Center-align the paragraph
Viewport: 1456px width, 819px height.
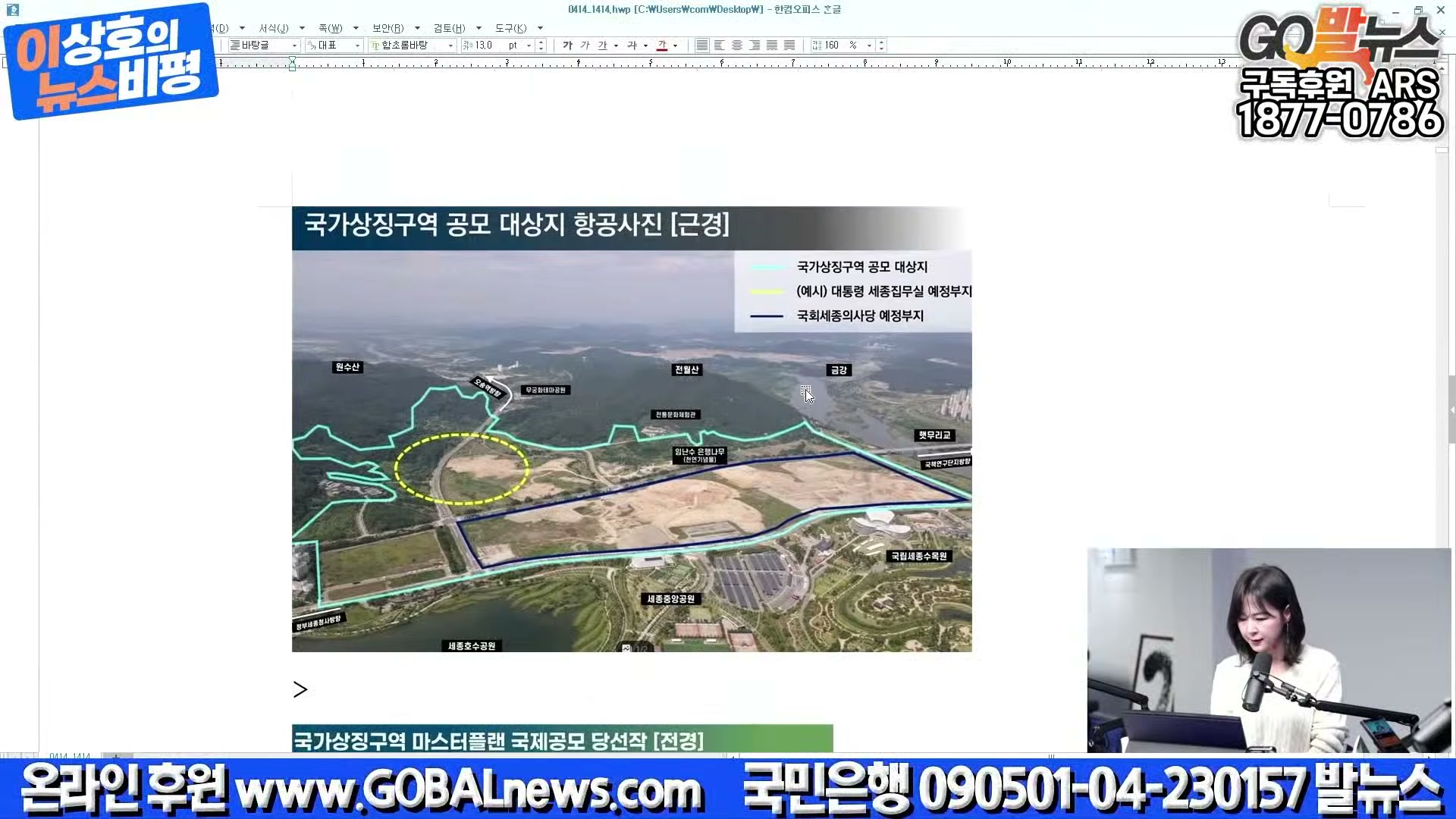pyautogui.click(x=737, y=45)
